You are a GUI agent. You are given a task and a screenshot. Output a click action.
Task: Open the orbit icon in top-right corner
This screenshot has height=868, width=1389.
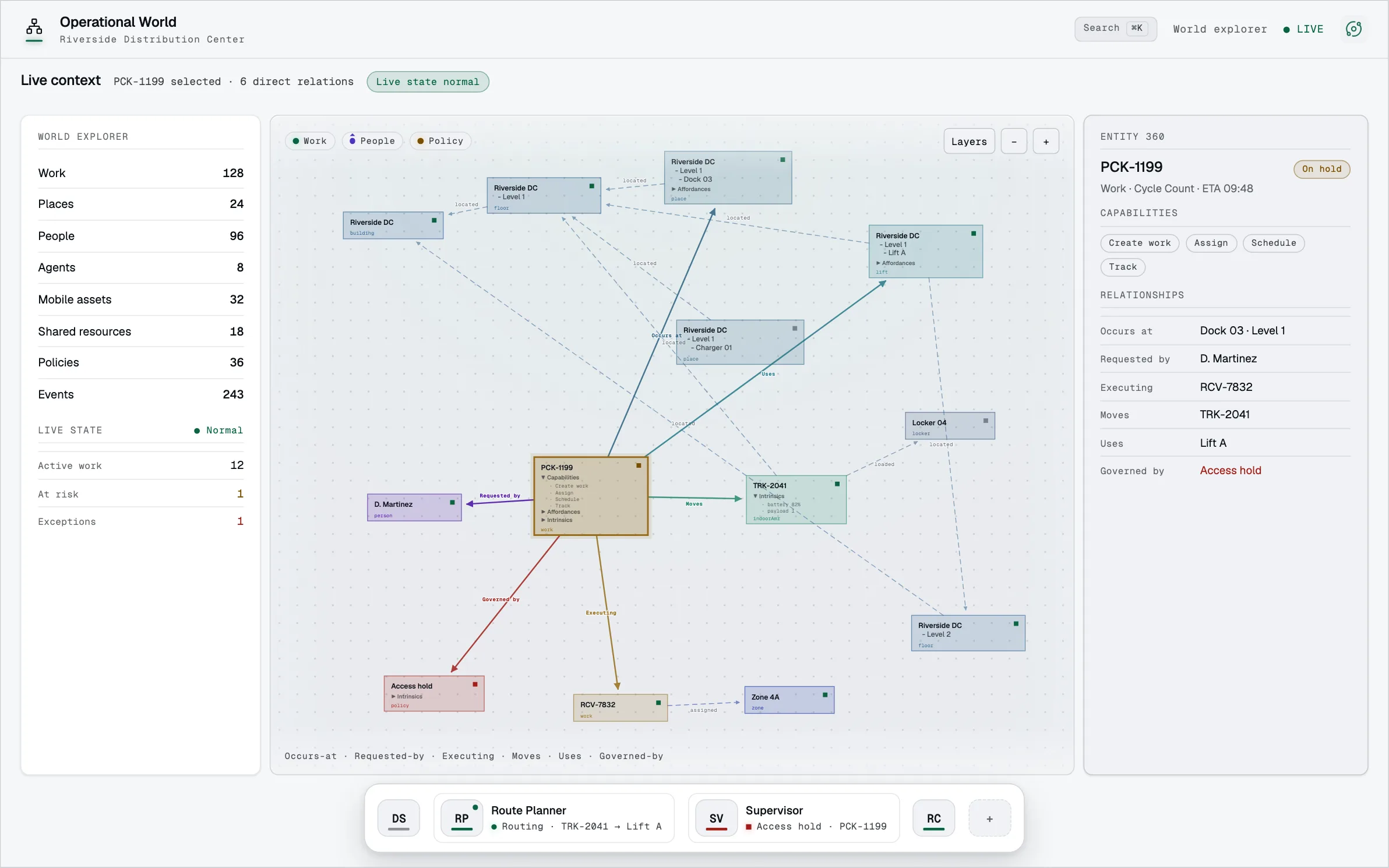1353,29
